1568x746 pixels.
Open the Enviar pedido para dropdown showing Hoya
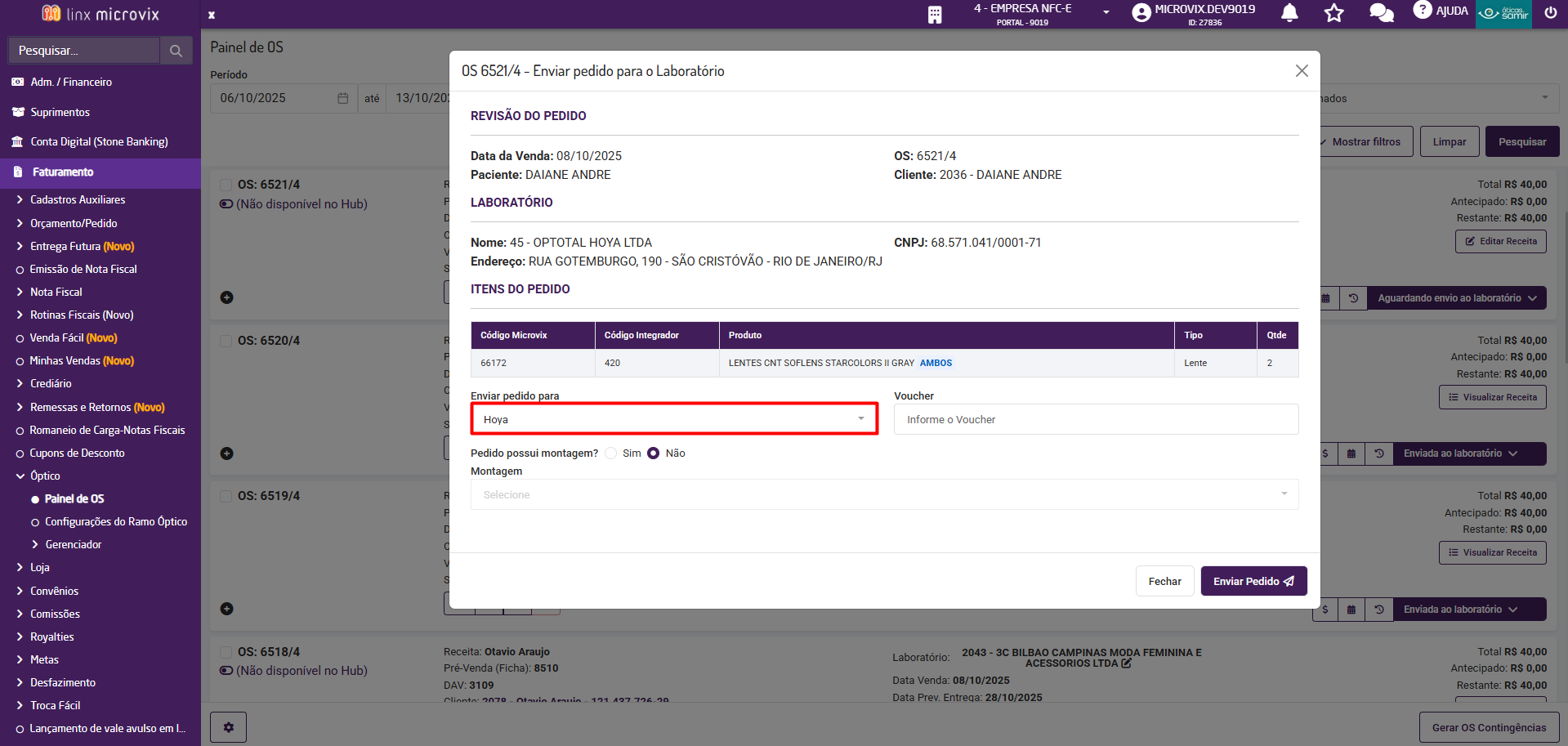tap(674, 419)
